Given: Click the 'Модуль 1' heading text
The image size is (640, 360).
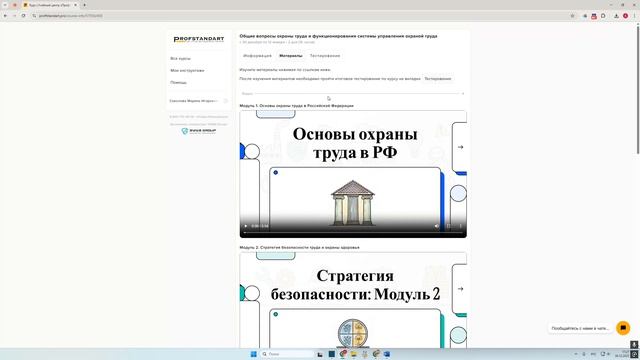Looking at the screenshot, I should [296, 106].
